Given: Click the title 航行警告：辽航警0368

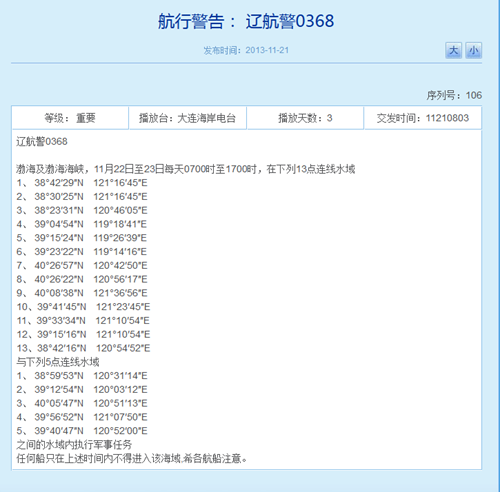Looking at the screenshot, I should [246, 21].
